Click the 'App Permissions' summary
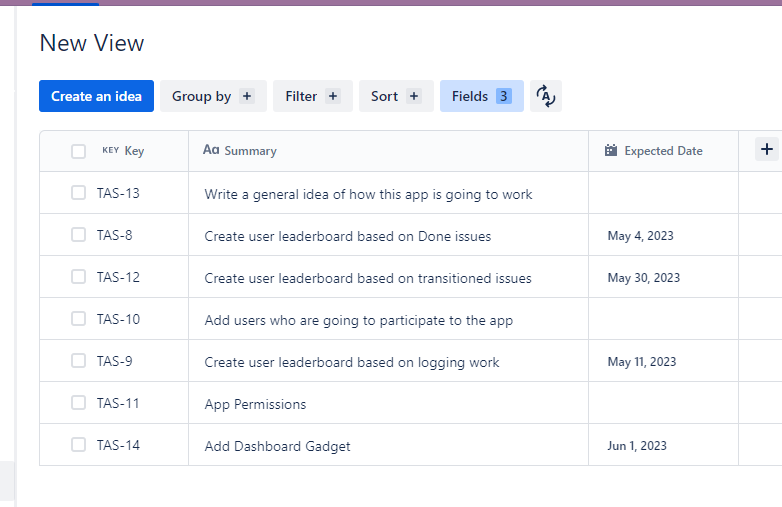Screen dimensions: 782x507 point(255,404)
